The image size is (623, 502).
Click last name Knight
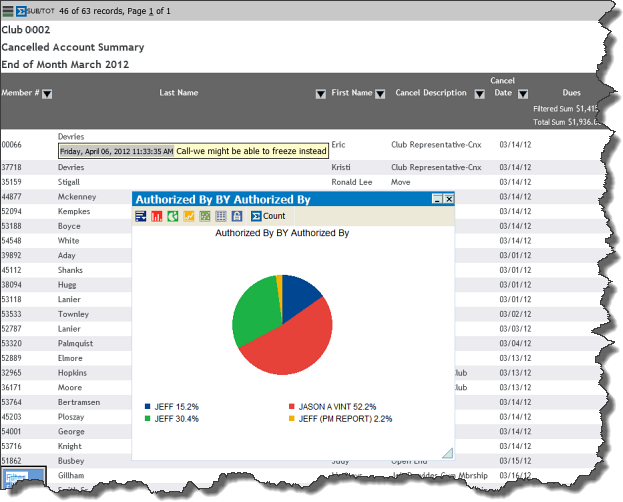[x=70, y=446]
